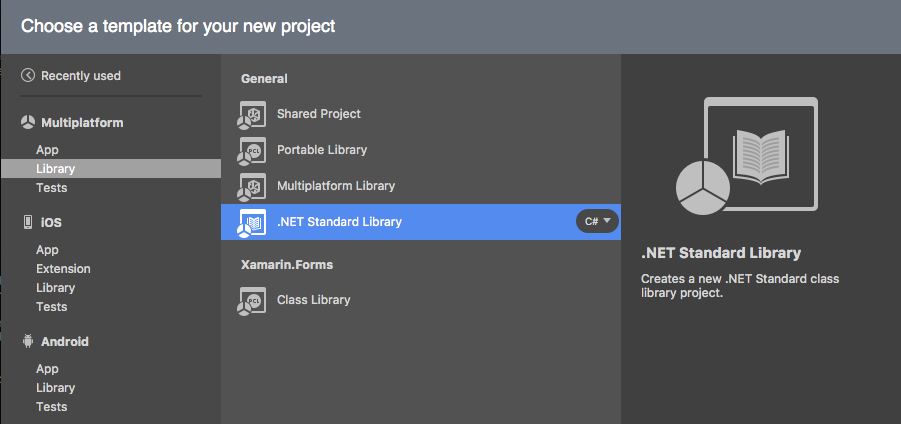The height and width of the screenshot is (424, 901).
Task: Choose the Shared Project template
Action: coord(319,114)
